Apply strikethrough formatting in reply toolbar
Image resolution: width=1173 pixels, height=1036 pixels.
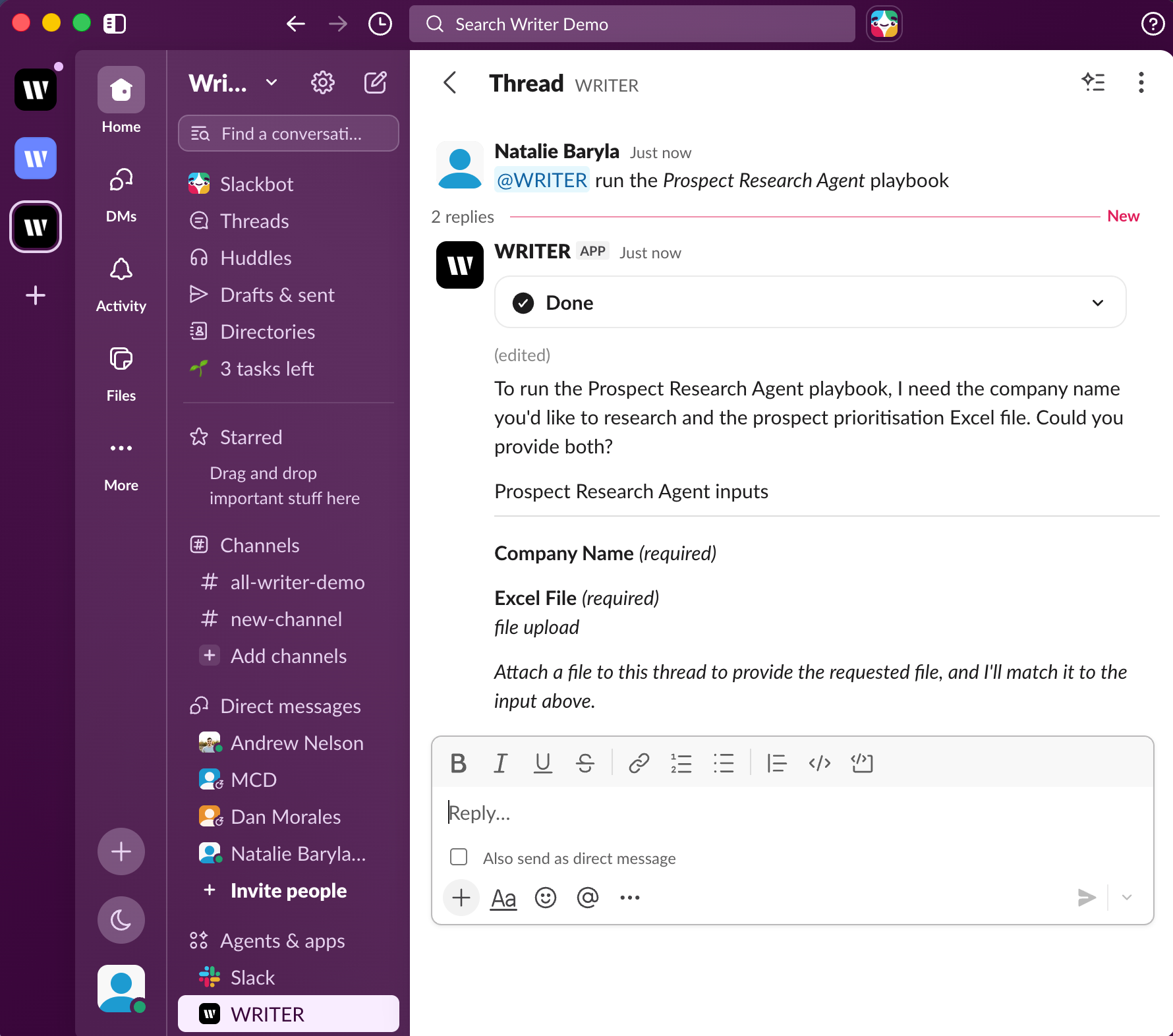click(x=585, y=763)
